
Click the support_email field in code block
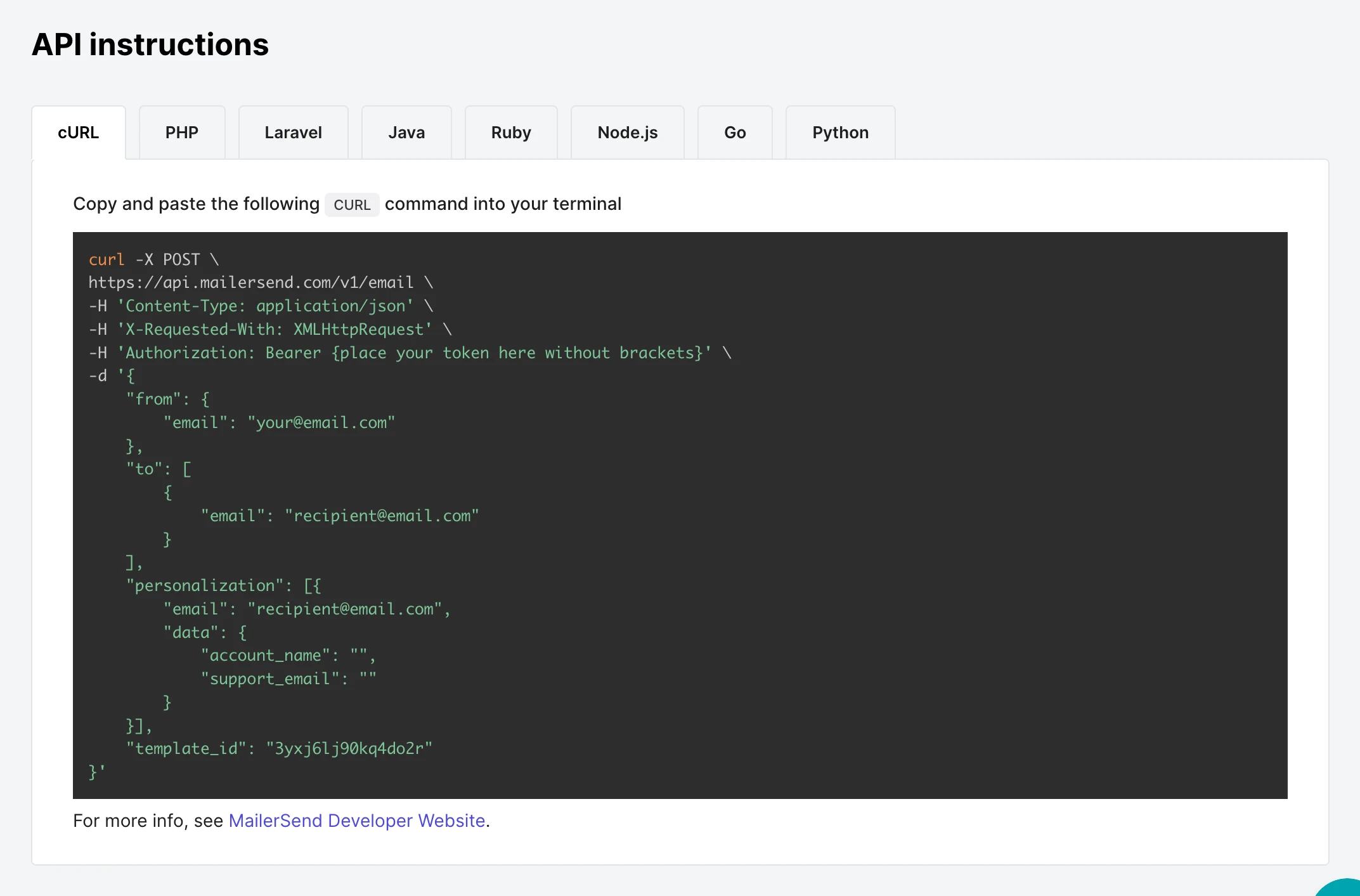270,678
